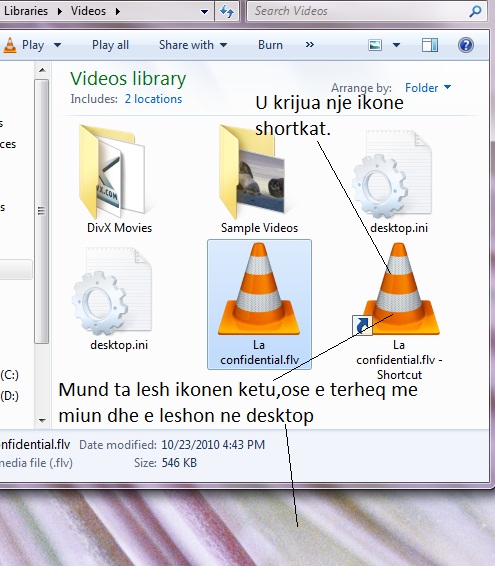Click the Burn toolbar button
This screenshot has height=566, width=495.
[270, 45]
